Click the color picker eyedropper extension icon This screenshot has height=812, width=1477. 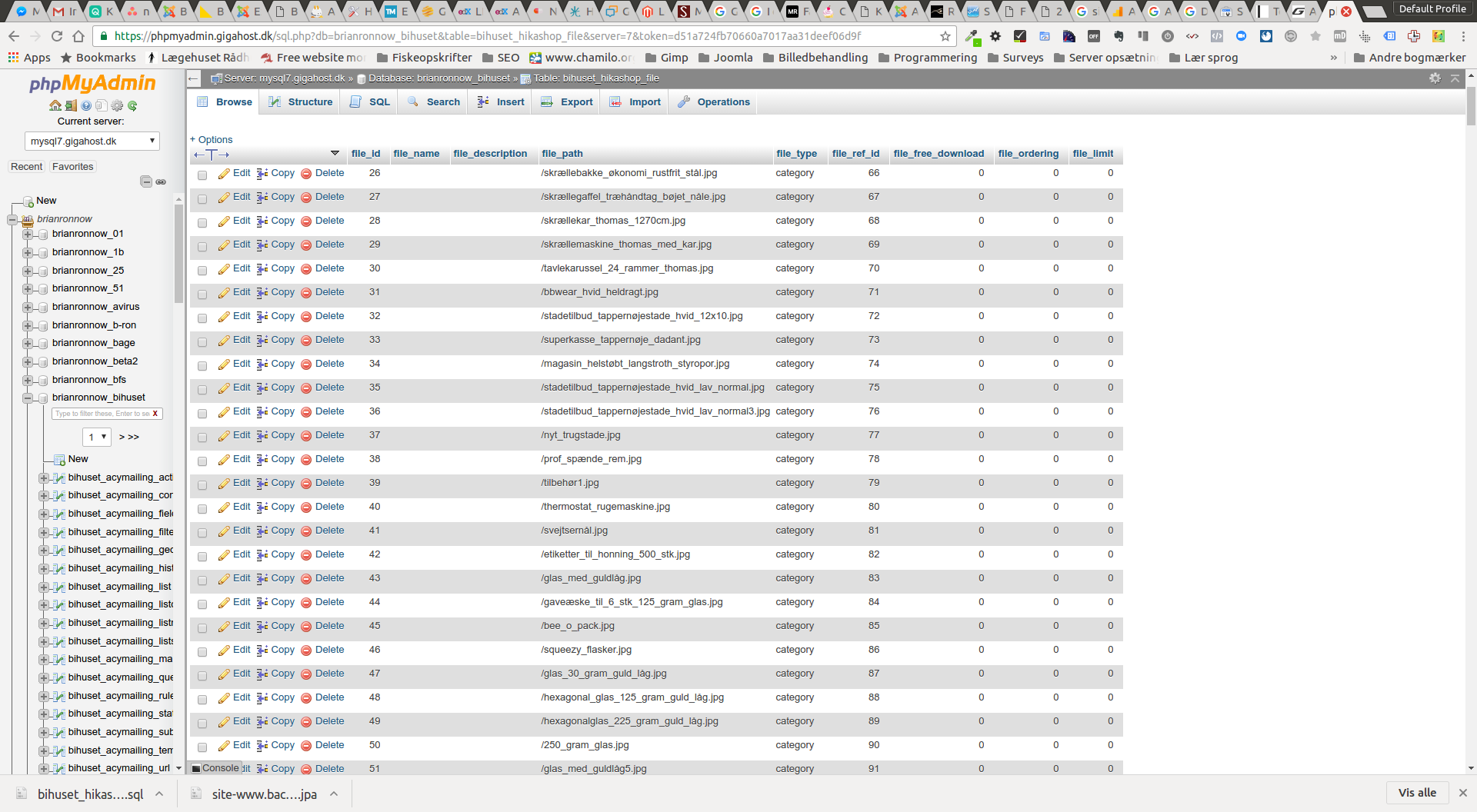[x=972, y=36]
